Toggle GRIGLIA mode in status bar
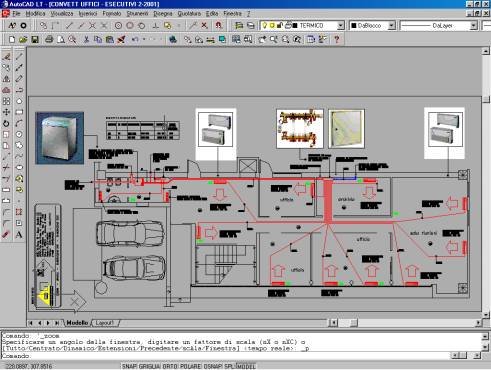Image resolution: width=491 pixels, height=370 pixels. click(x=149, y=366)
